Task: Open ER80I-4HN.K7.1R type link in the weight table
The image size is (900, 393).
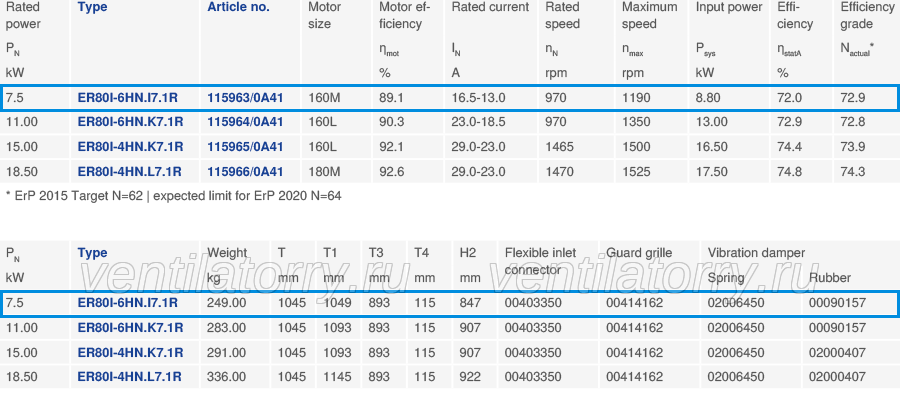Action: click(x=130, y=352)
